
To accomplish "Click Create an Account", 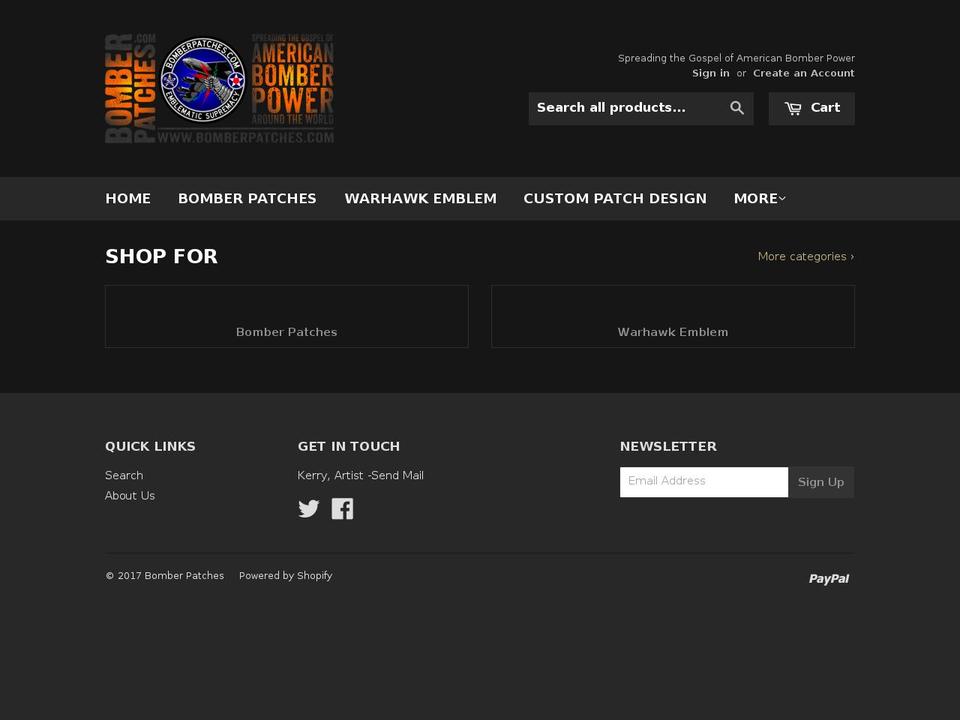I will point(804,72).
